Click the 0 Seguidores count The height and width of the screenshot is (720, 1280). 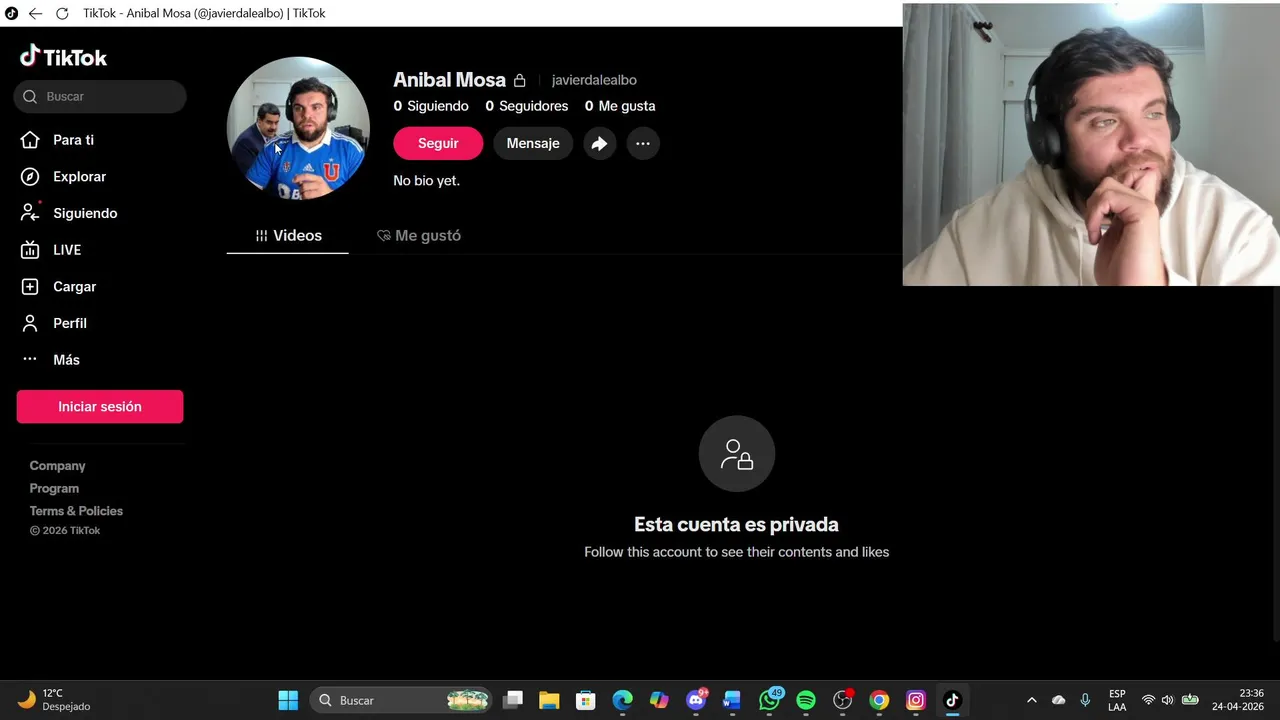coord(527,106)
